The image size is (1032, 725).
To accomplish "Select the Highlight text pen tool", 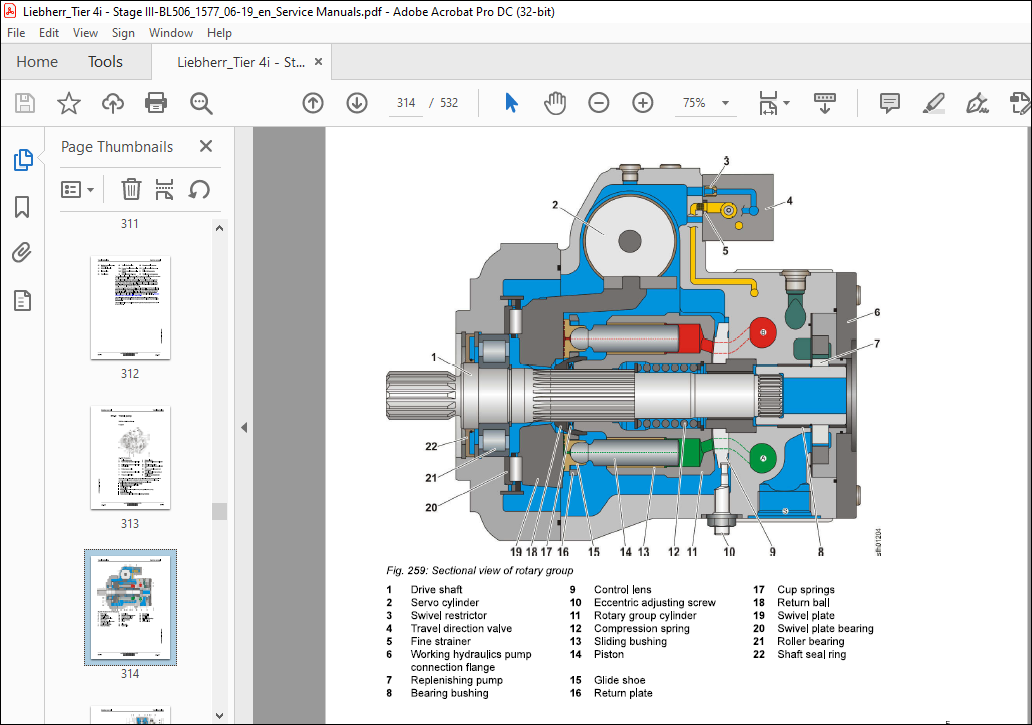I will click(x=933, y=103).
